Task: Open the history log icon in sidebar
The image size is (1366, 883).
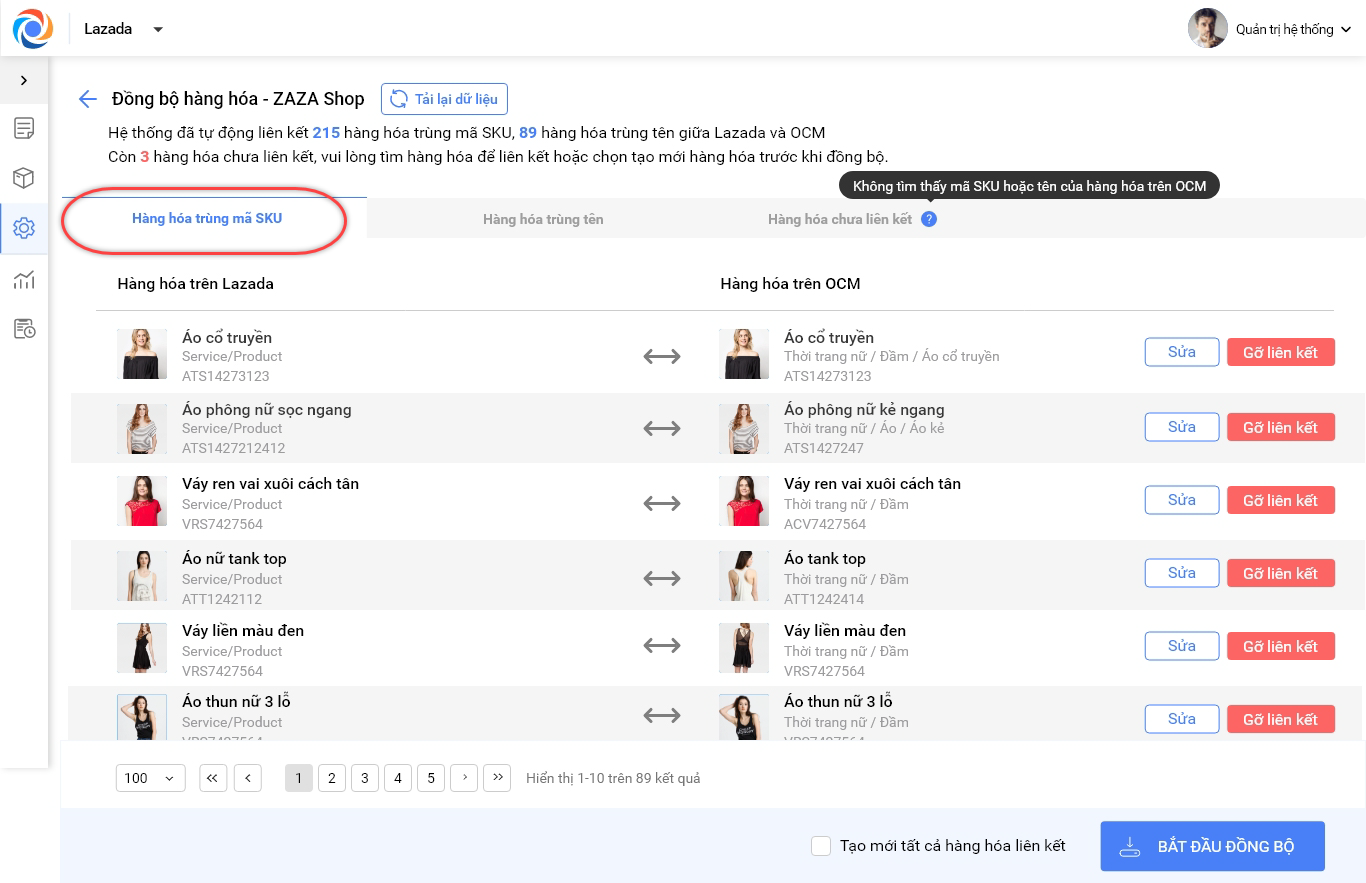Action: pyautogui.click(x=24, y=329)
